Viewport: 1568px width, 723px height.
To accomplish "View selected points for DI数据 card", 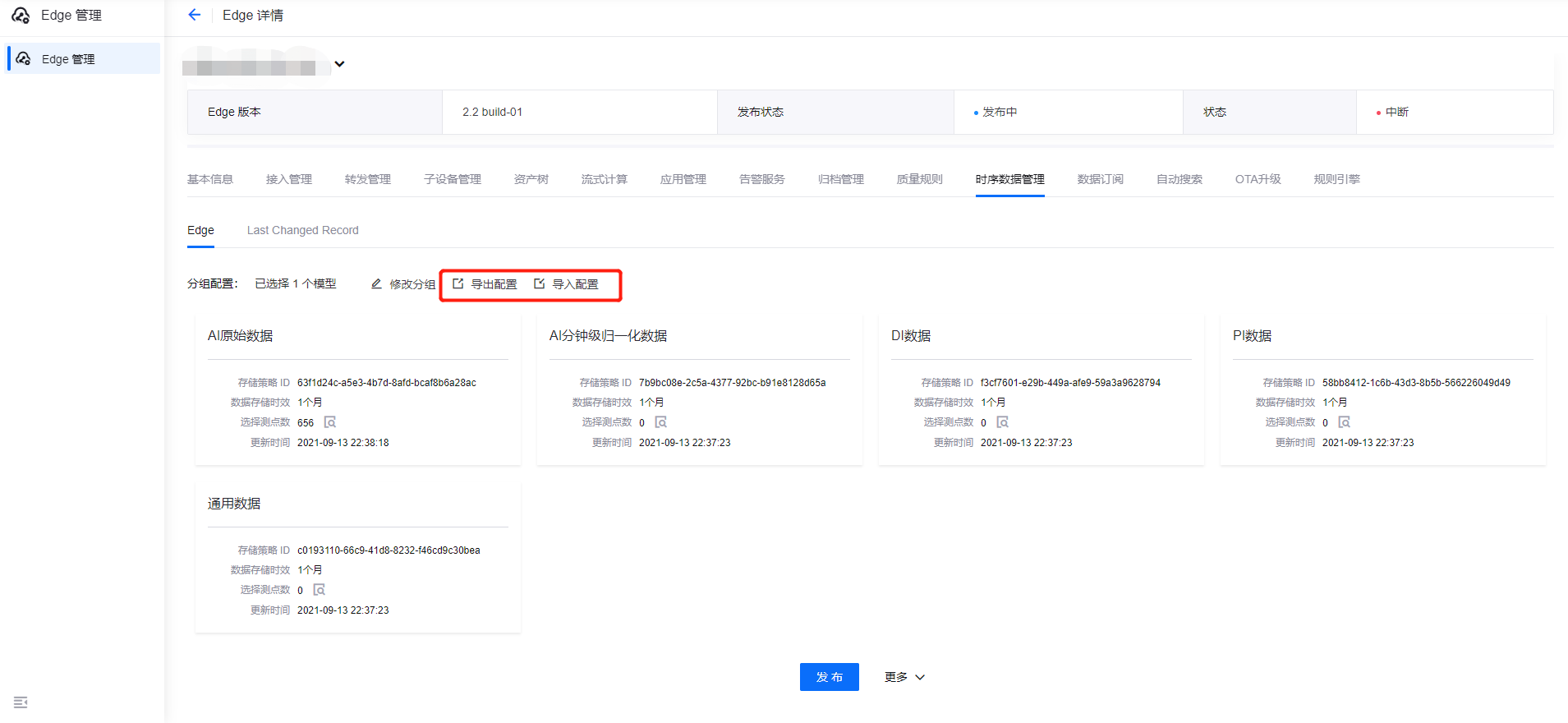I will pos(1003,422).
